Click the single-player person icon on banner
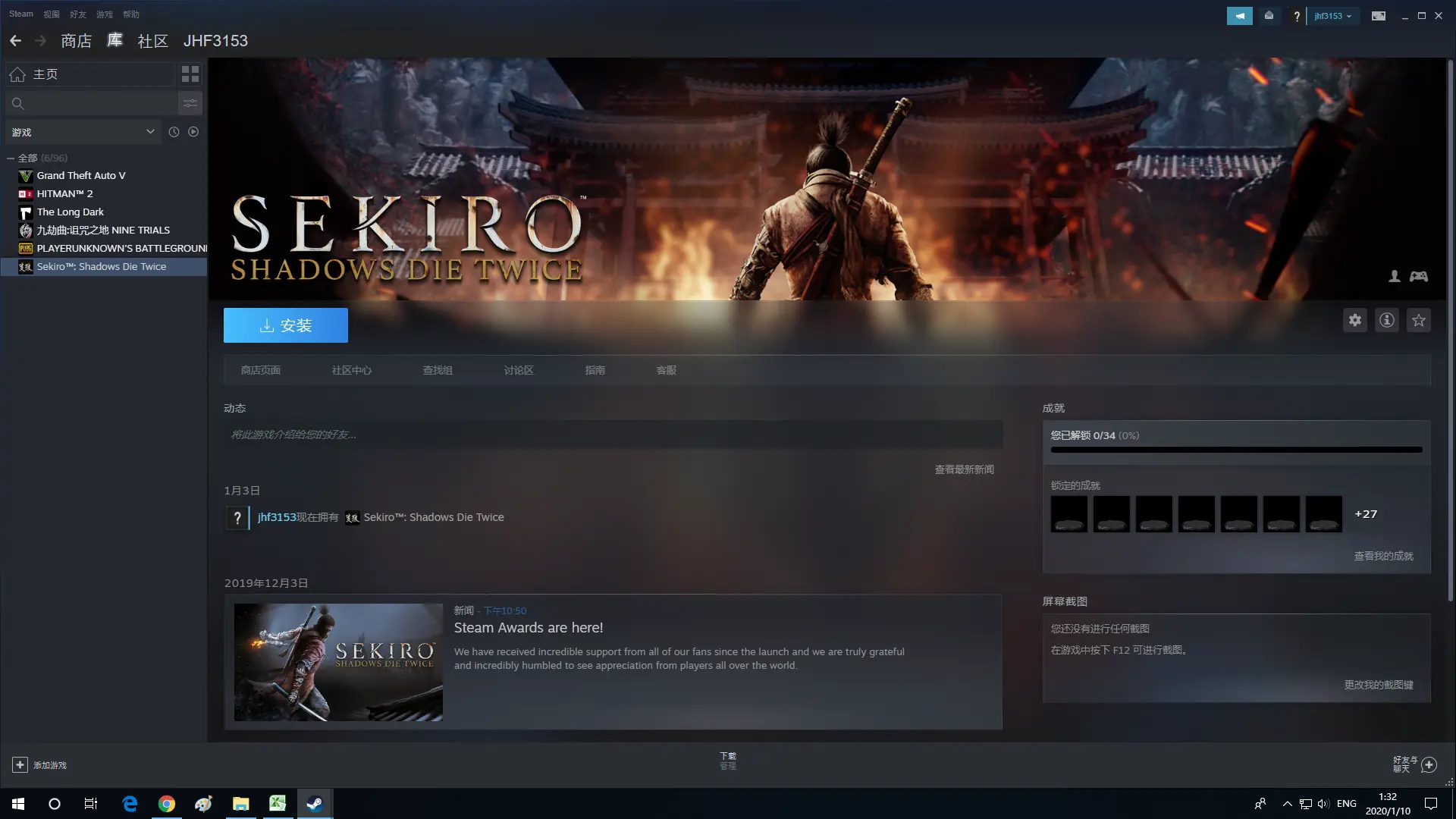 tap(1395, 277)
